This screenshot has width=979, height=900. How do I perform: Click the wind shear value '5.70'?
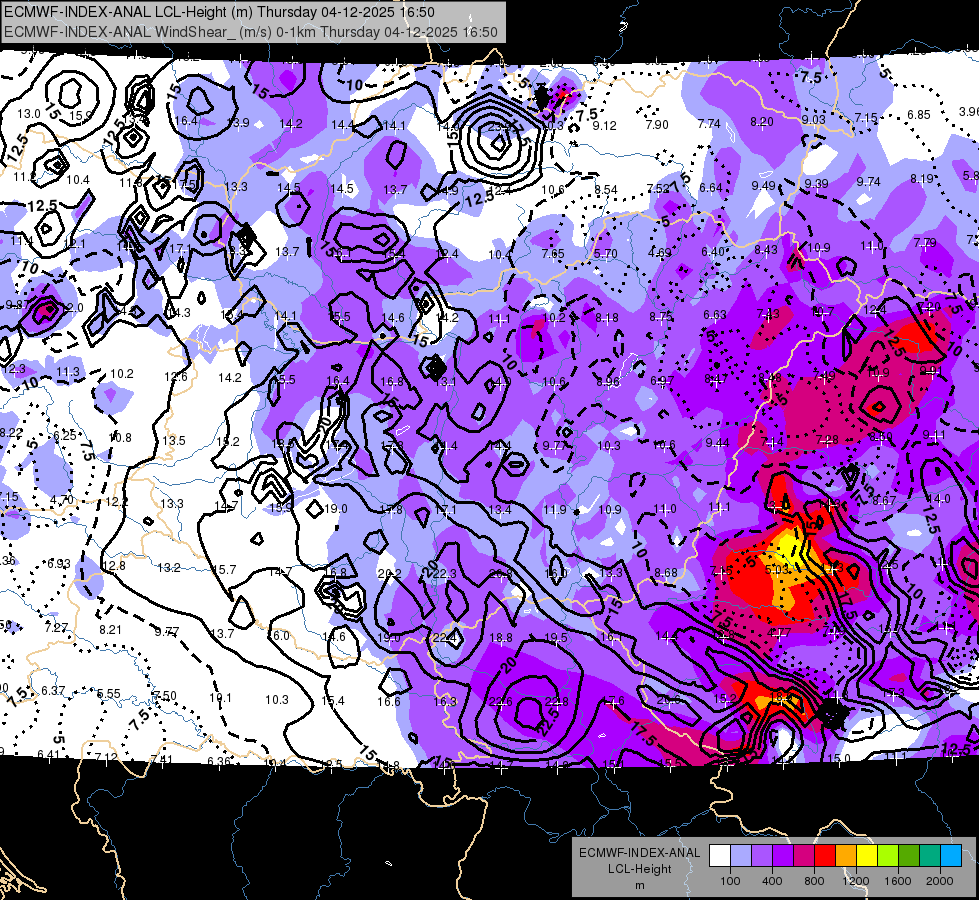606,254
